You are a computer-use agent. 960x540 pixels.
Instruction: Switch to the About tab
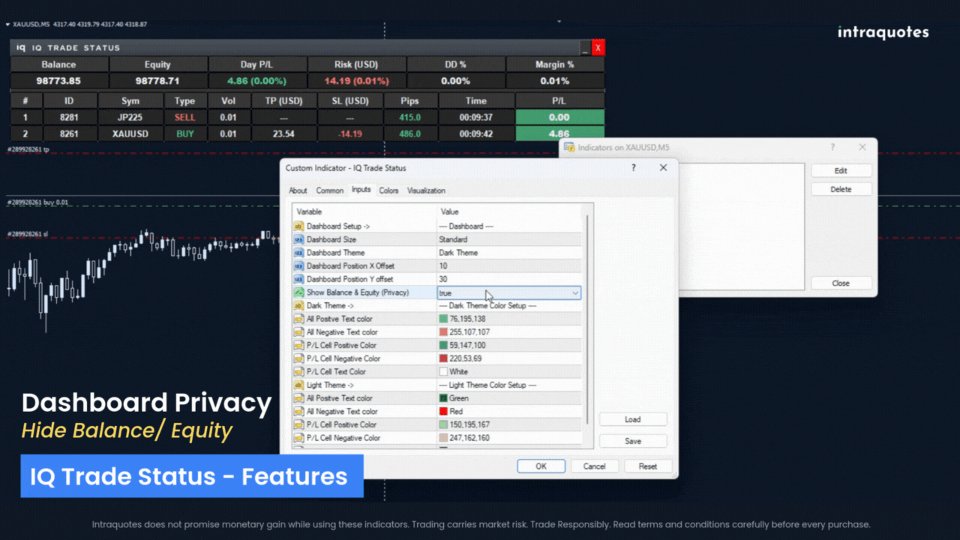pyautogui.click(x=298, y=191)
